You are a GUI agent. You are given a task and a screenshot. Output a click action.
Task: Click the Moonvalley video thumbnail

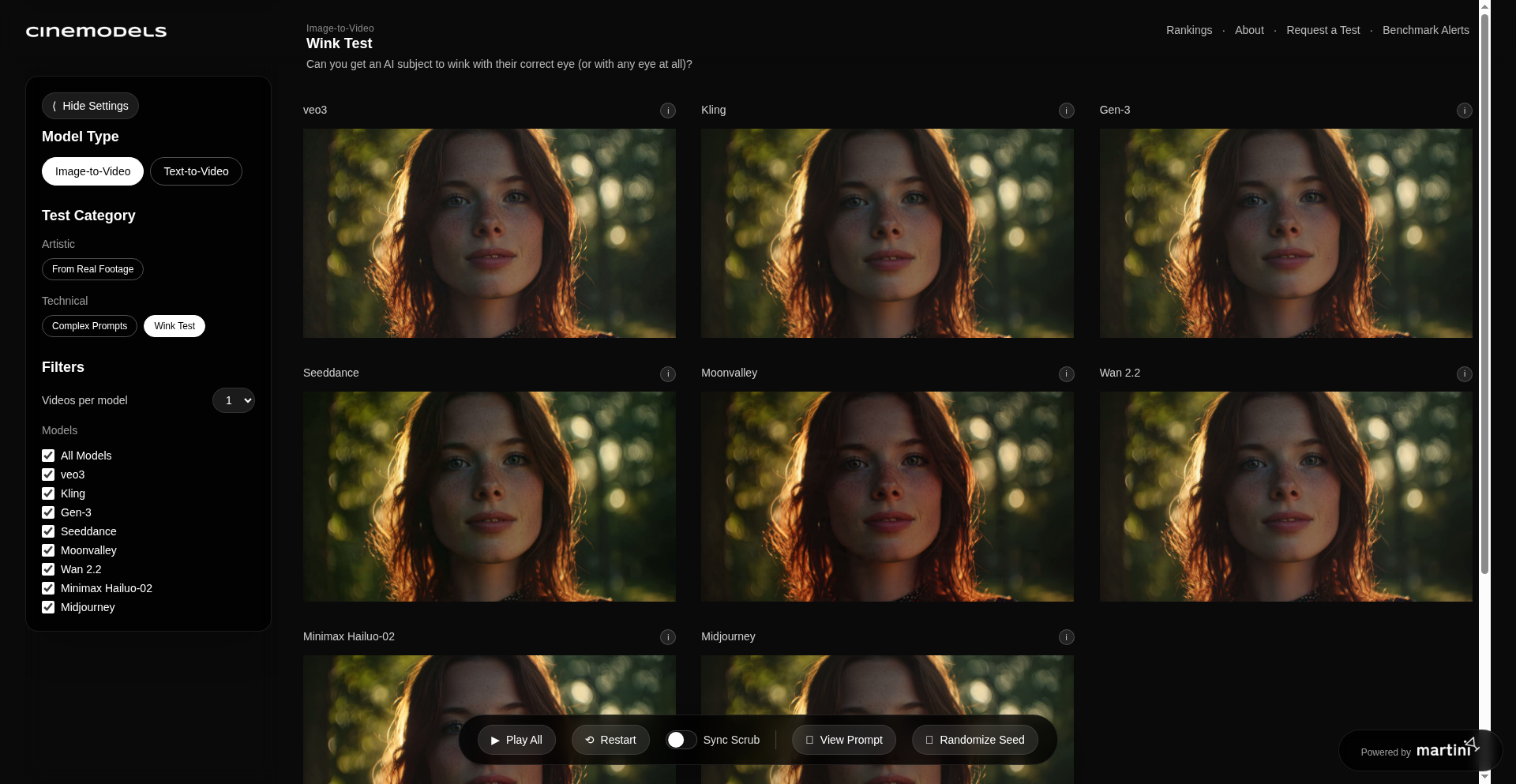(887, 497)
